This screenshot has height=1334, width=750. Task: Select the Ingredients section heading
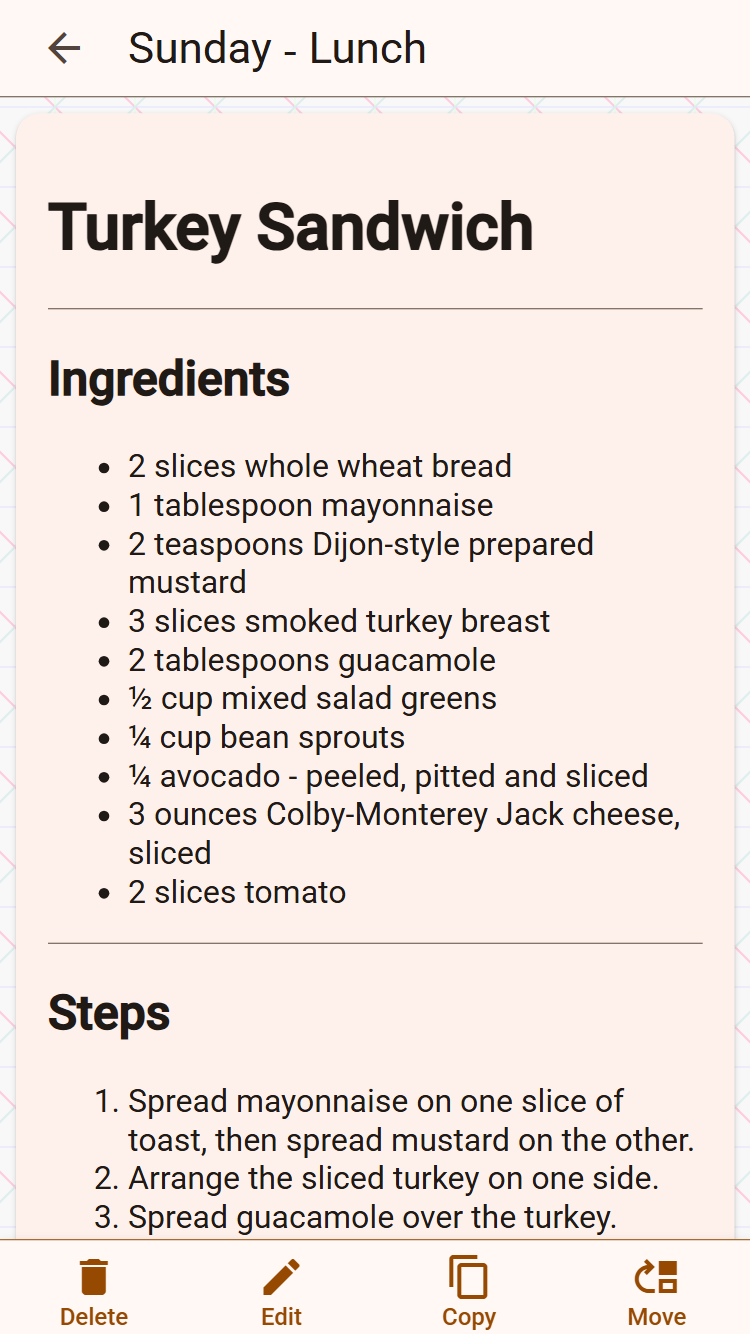point(169,379)
